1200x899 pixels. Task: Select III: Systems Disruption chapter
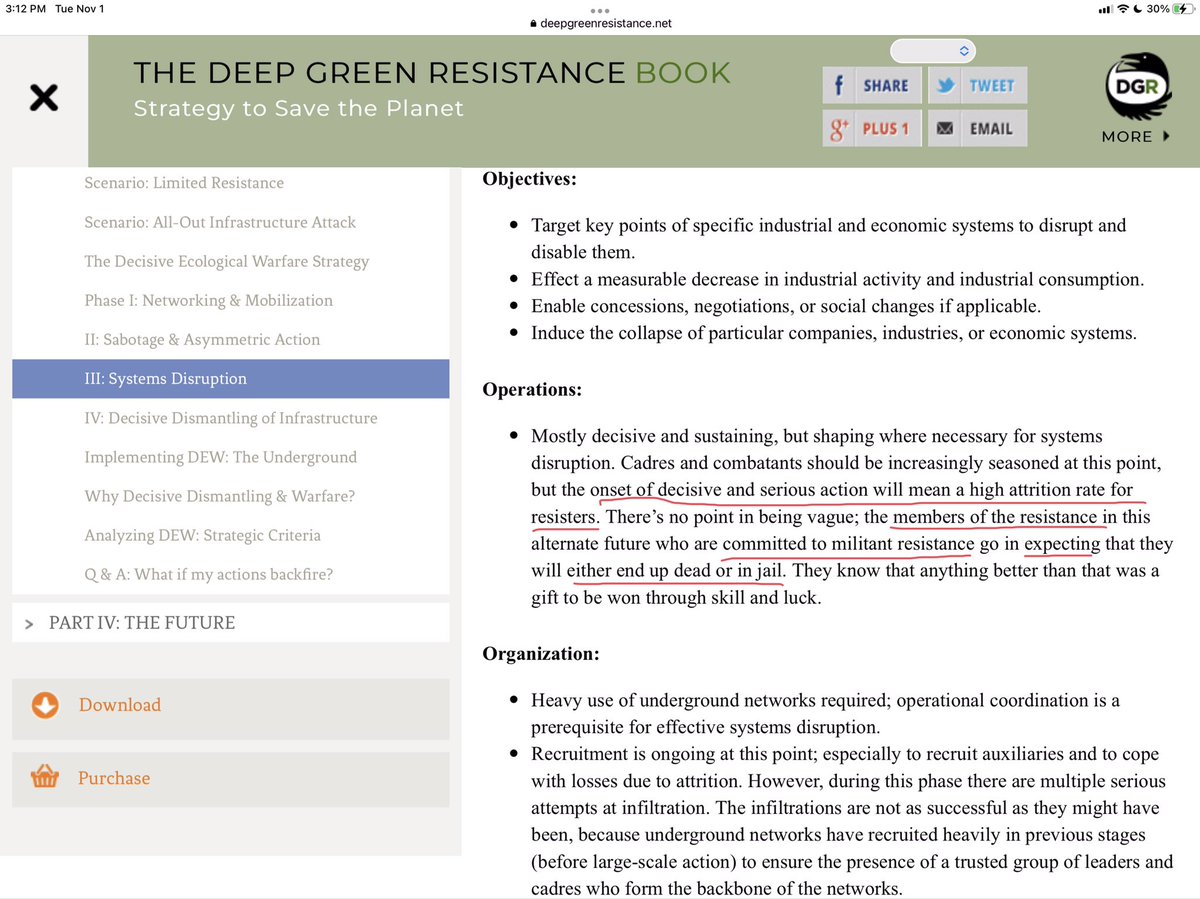tap(166, 379)
